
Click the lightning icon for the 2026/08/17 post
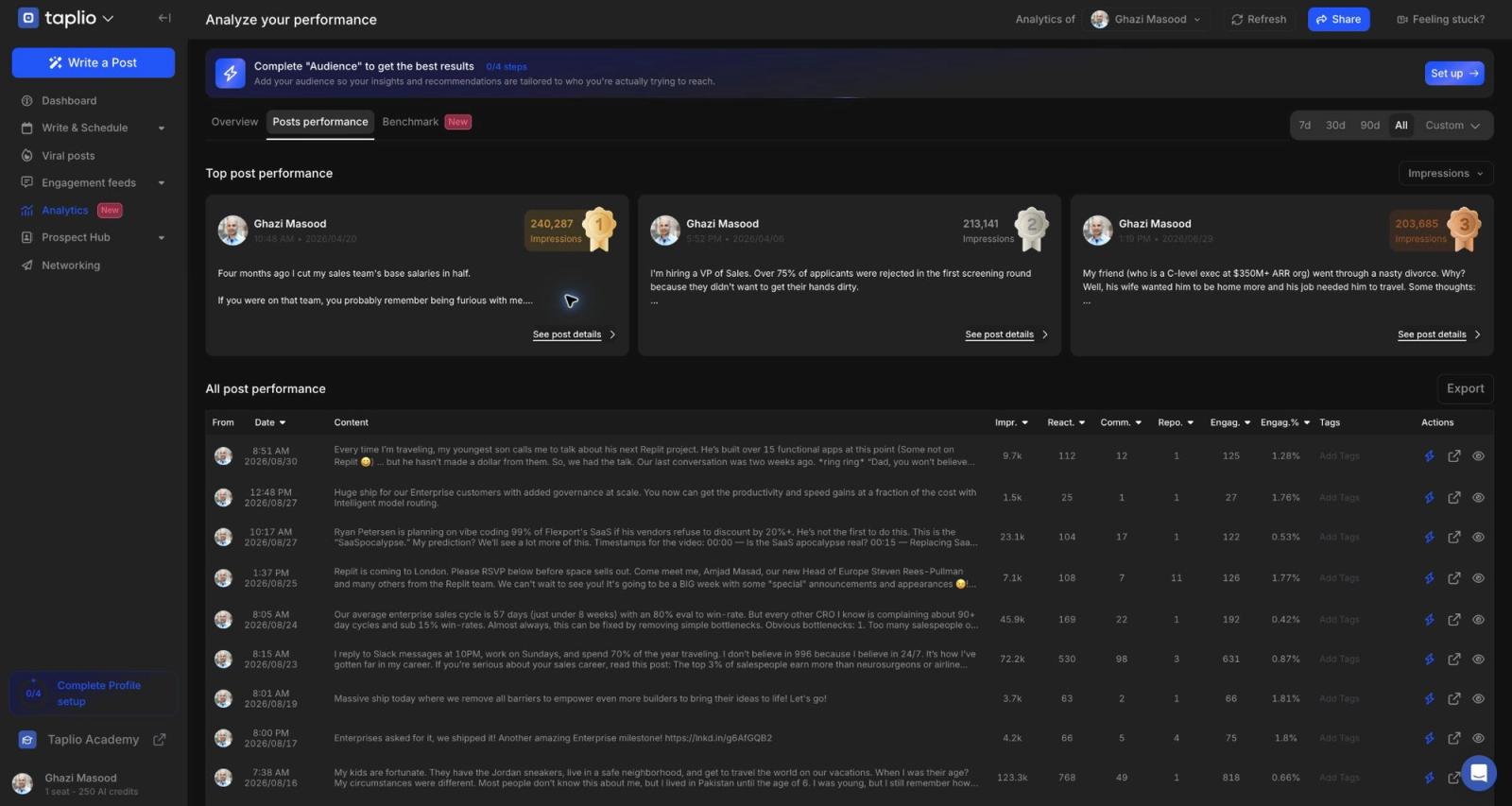[x=1429, y=739]
